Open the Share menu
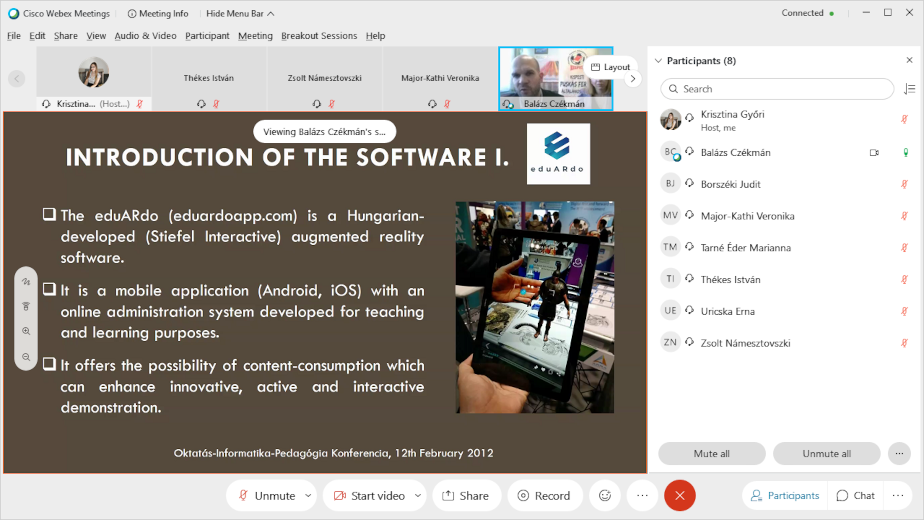The height and width of the screenshot is (520, 924). click(65, 35)
